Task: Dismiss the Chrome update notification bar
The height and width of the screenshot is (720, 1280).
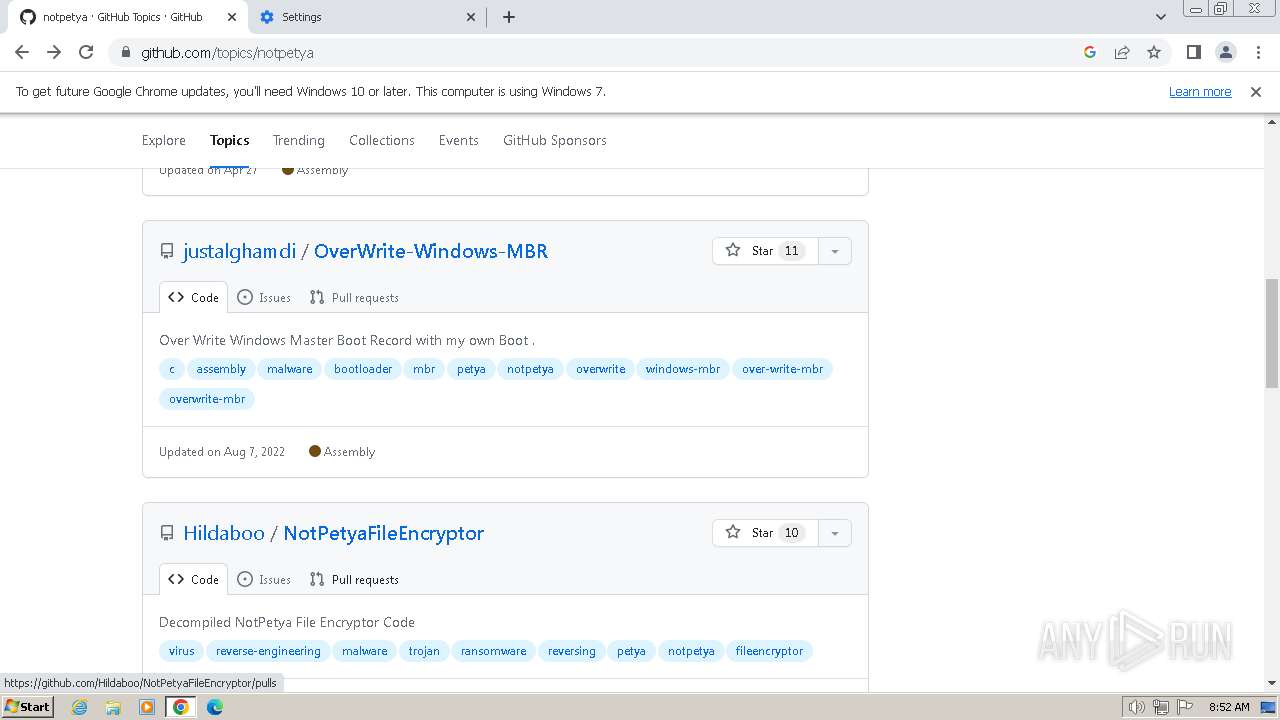Action: coord(1256,91)
